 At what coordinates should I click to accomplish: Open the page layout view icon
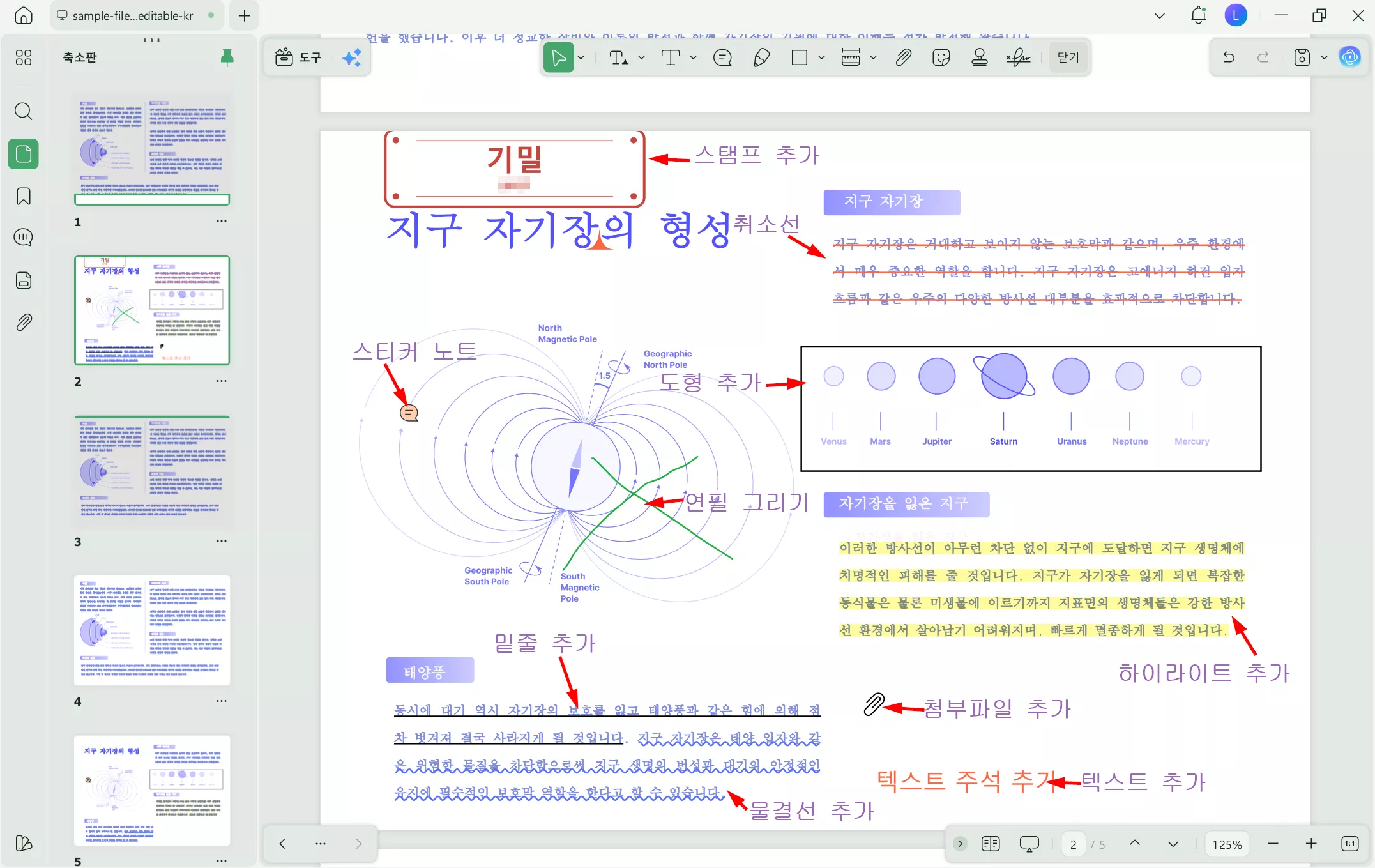pos(991,844)
